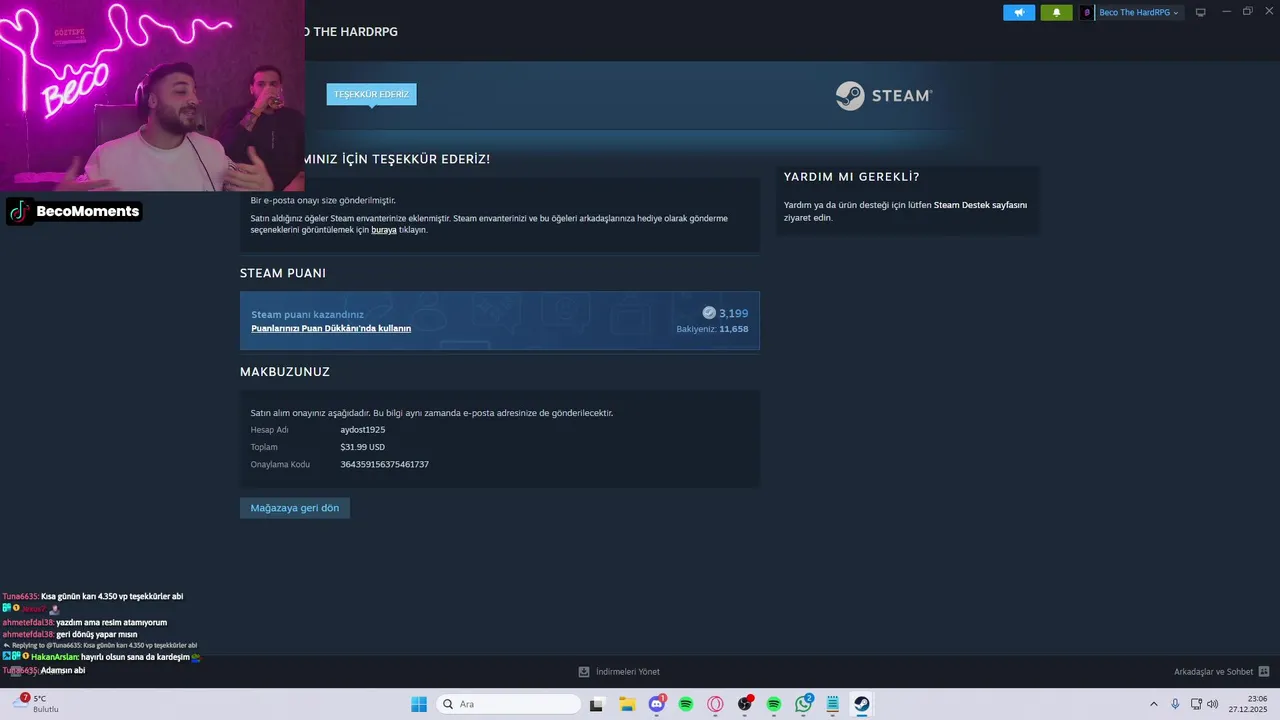Open the network status tray icon
The height and width of the screenshot is (720, 1280).
(x=1196, y=704)
